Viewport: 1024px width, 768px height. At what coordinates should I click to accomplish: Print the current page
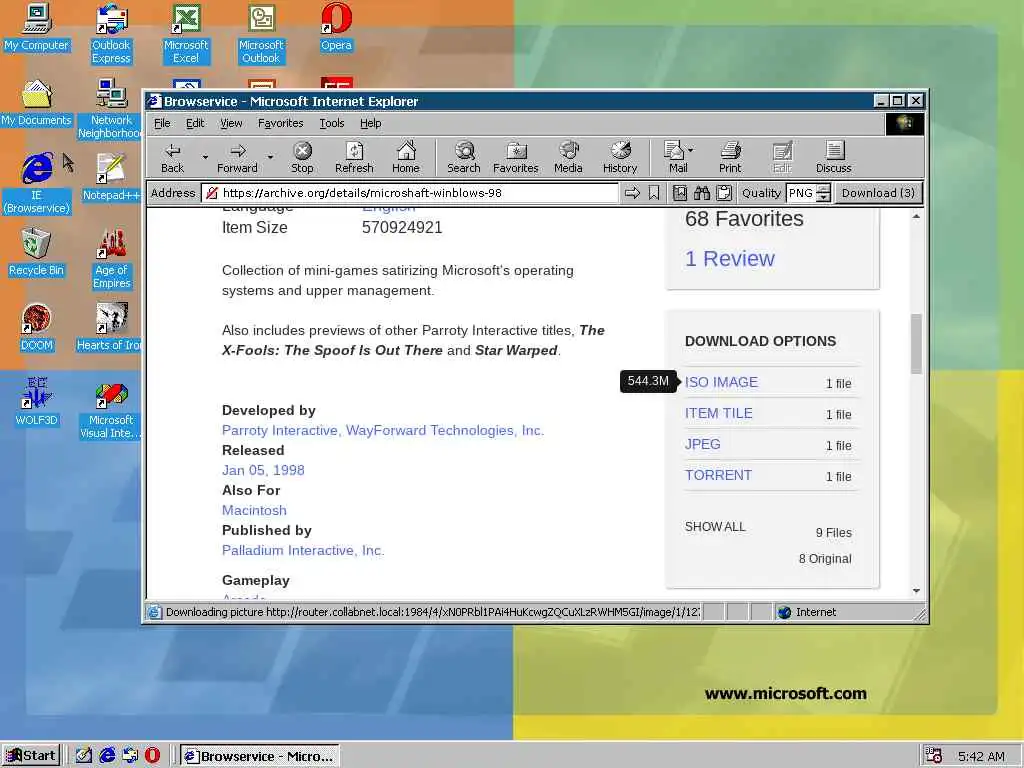coord(730,158)
